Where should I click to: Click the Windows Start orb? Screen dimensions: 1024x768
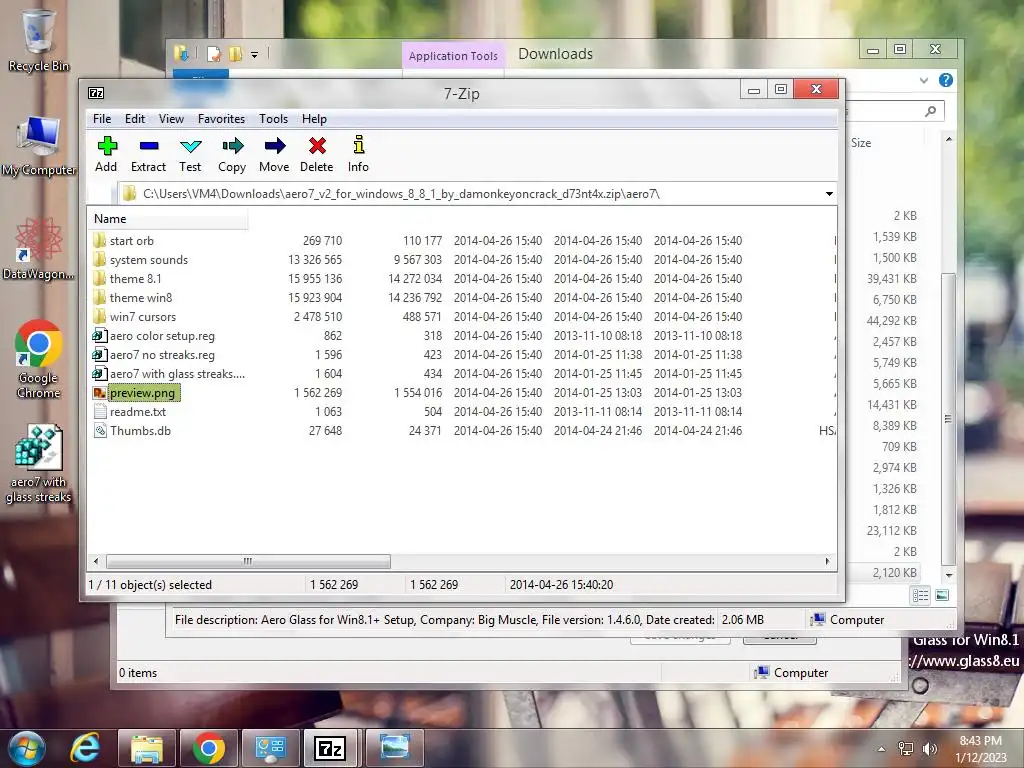tap(27, 748)
